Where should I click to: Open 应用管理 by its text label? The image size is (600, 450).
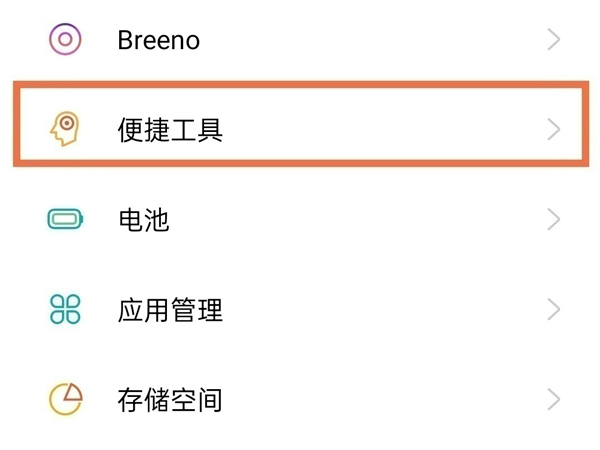pyautogui.click(x=169, y=310)
